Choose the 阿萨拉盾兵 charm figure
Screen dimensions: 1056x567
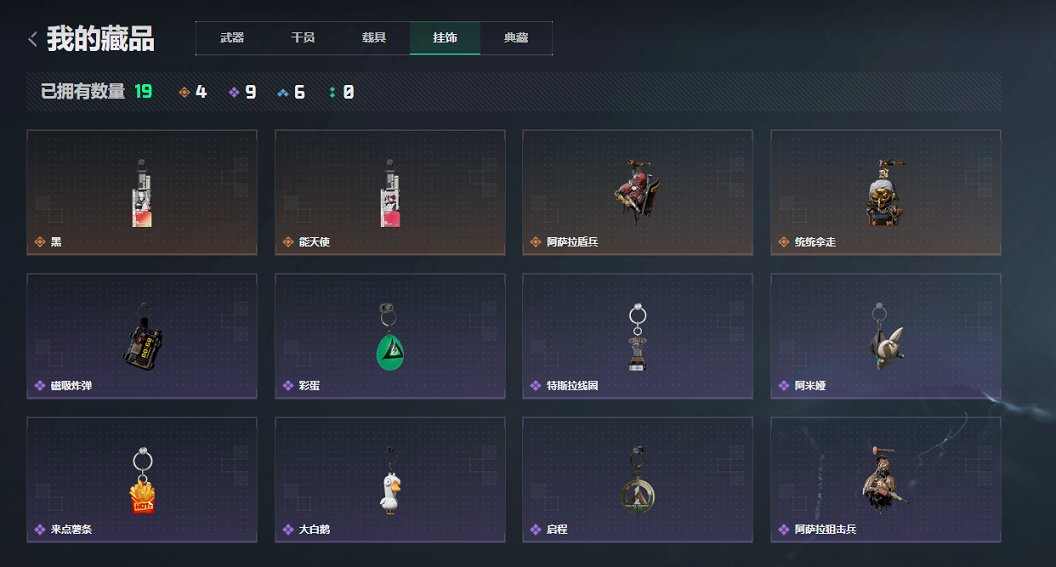637,193
